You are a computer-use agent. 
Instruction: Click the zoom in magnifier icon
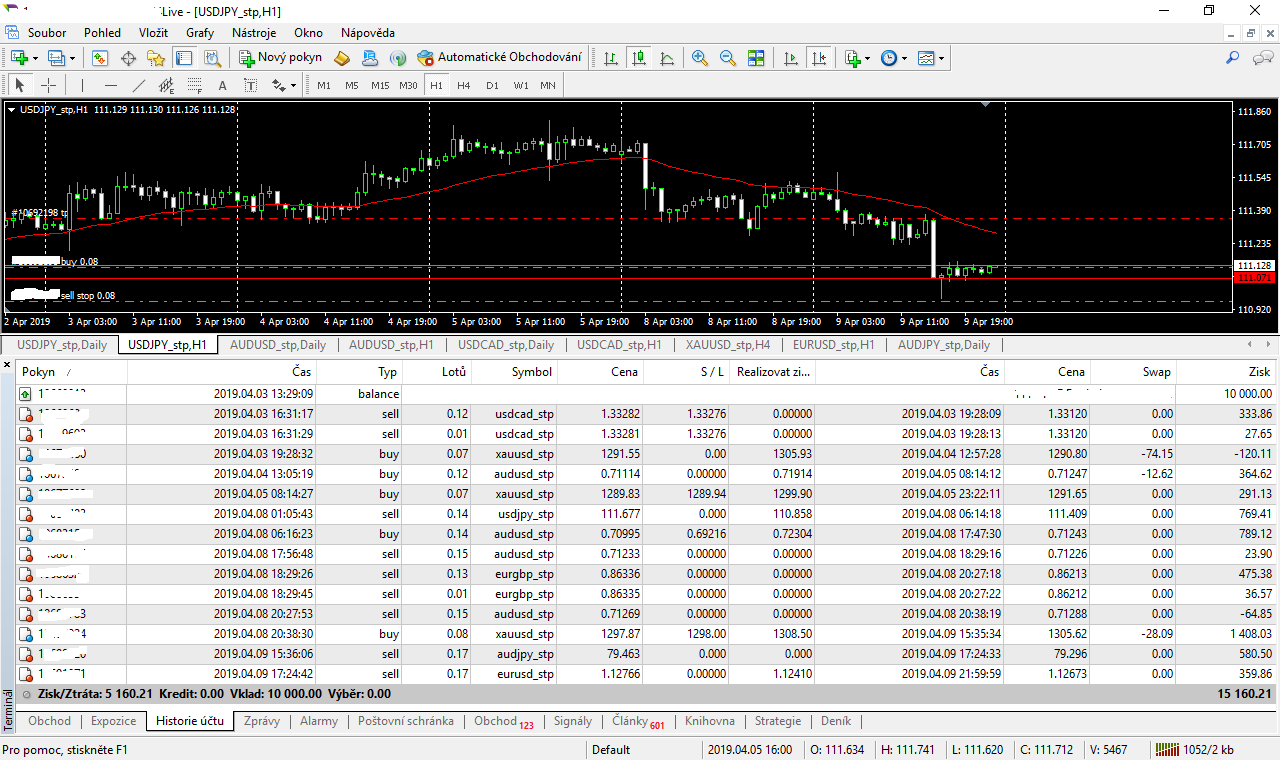(x=699, y=58)
